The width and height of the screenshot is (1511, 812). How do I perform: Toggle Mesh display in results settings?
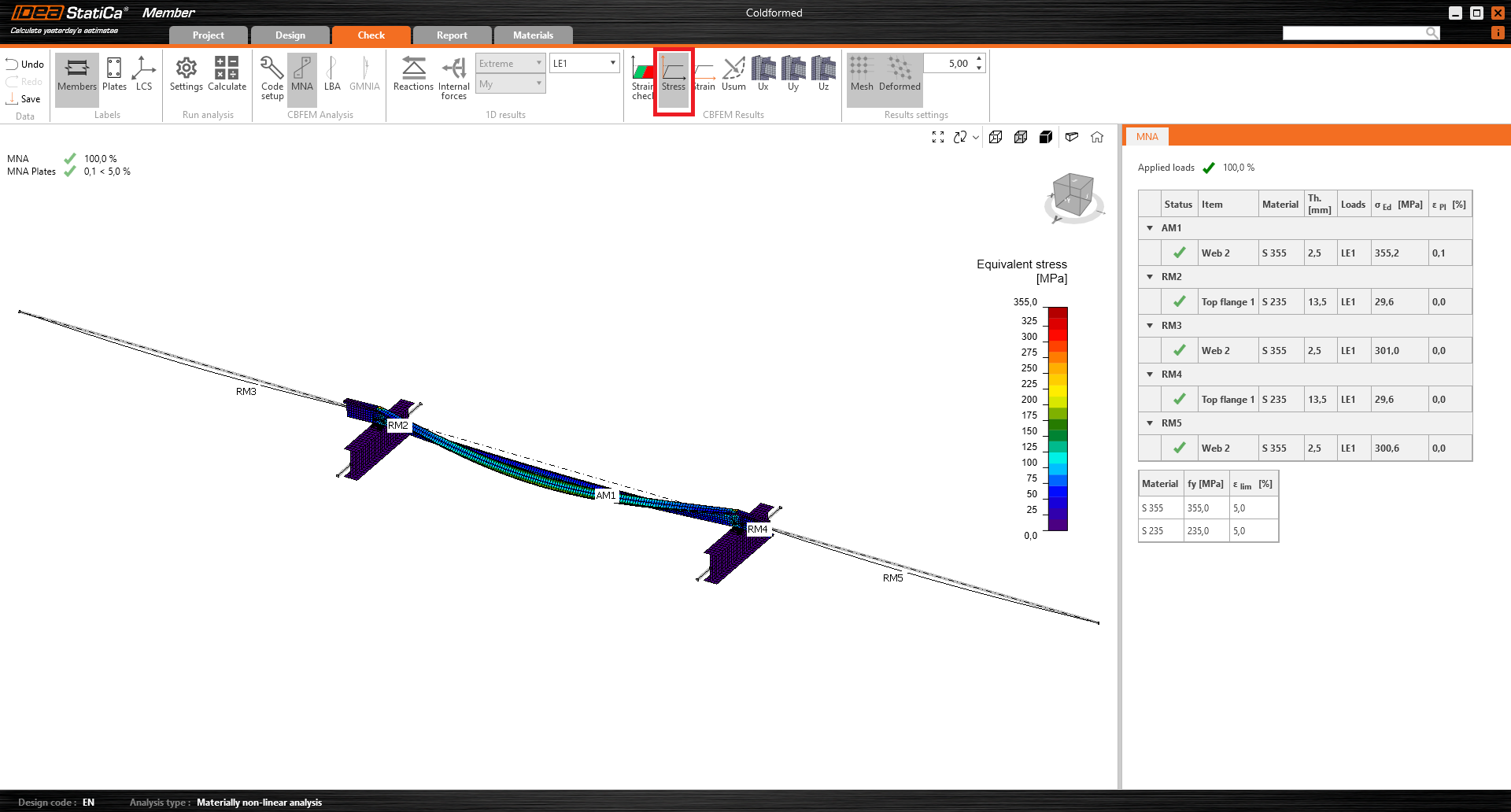click(x=862, y=74)
